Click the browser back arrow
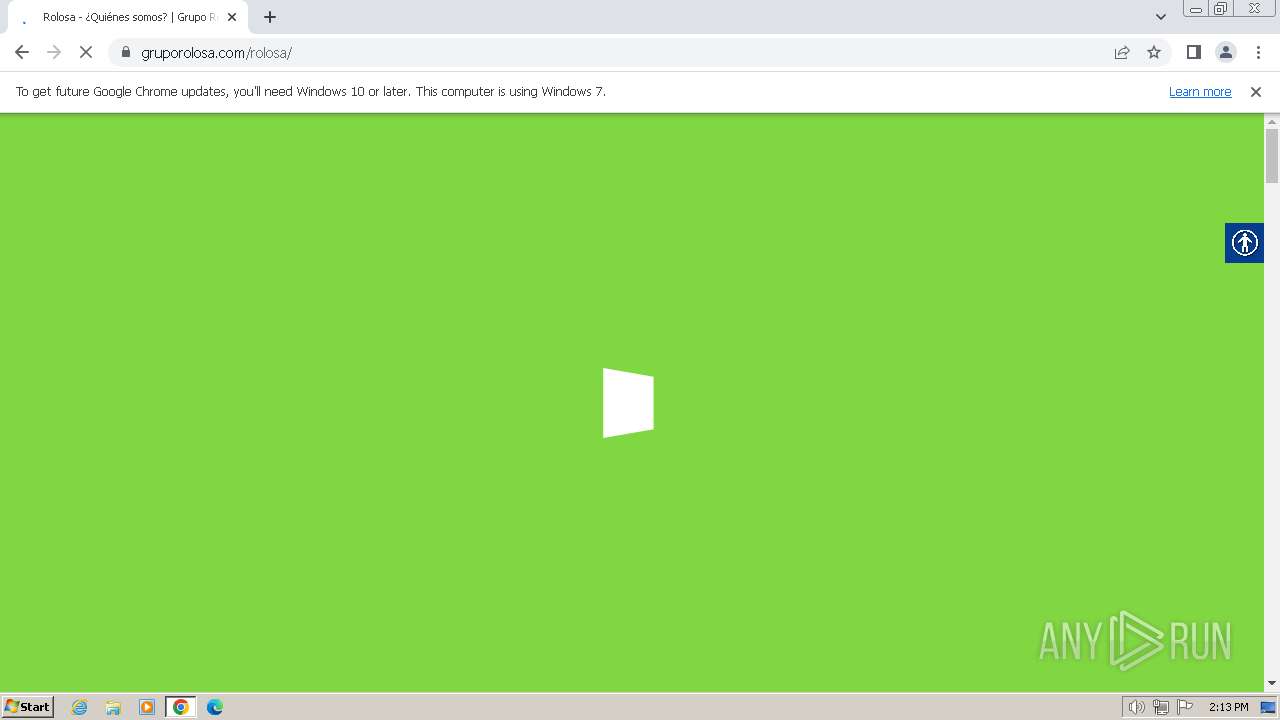Image resolution: width=1280 pixels, height=720 pixels. click(x=22, y=53)
